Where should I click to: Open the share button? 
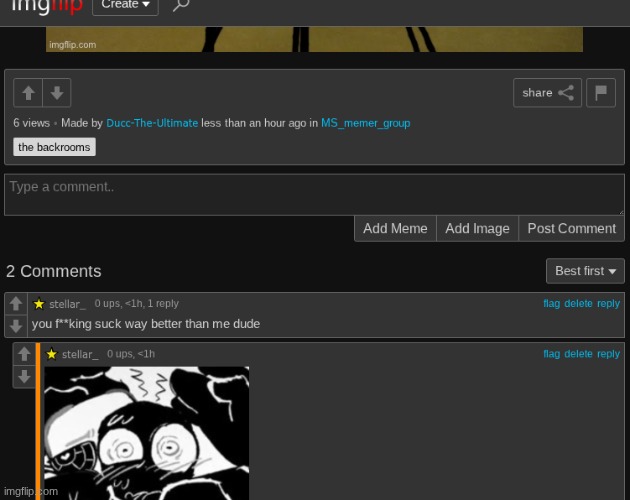(x=547, y=93)
